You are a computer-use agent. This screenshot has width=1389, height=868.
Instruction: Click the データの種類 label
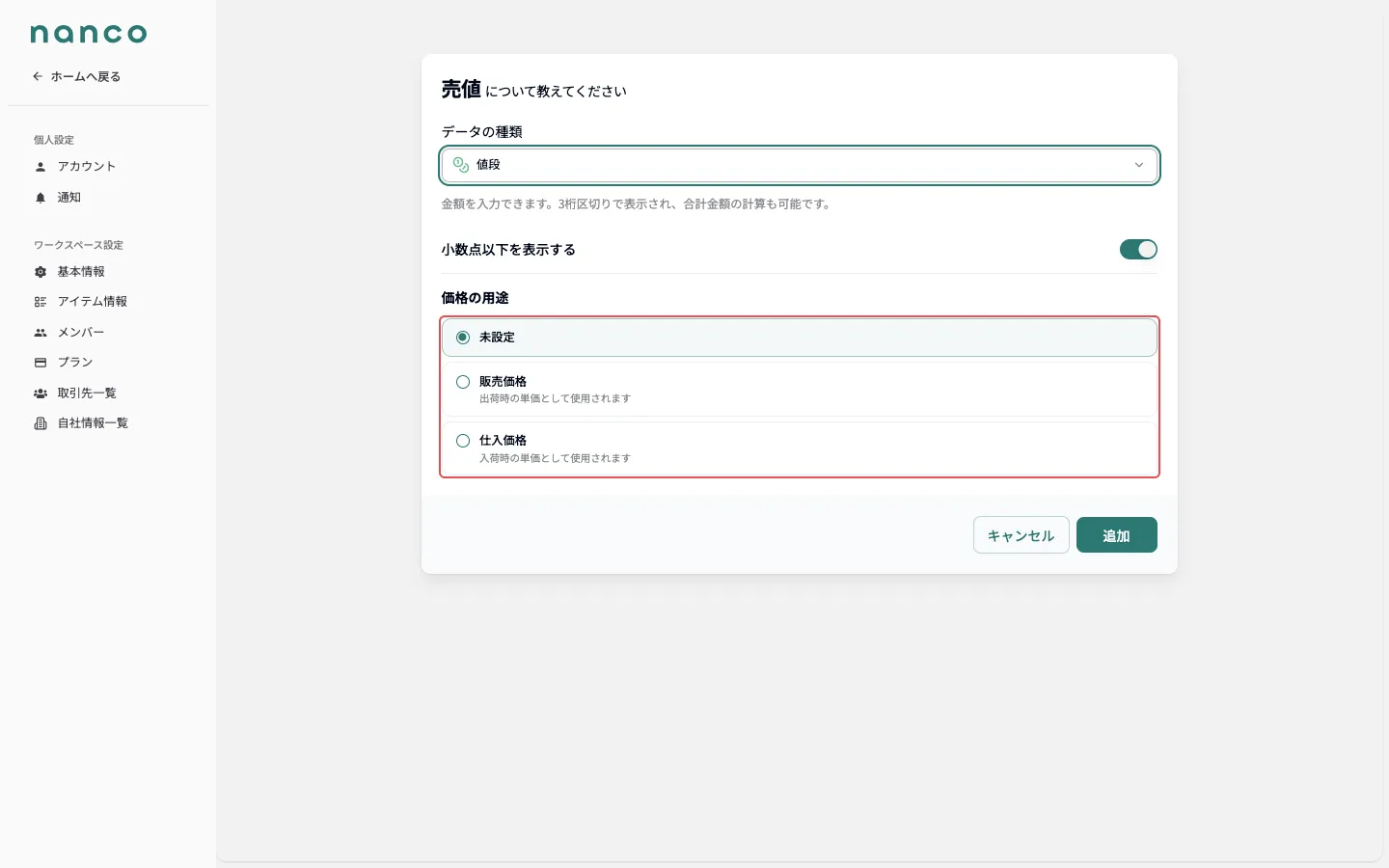click(481, 132)
